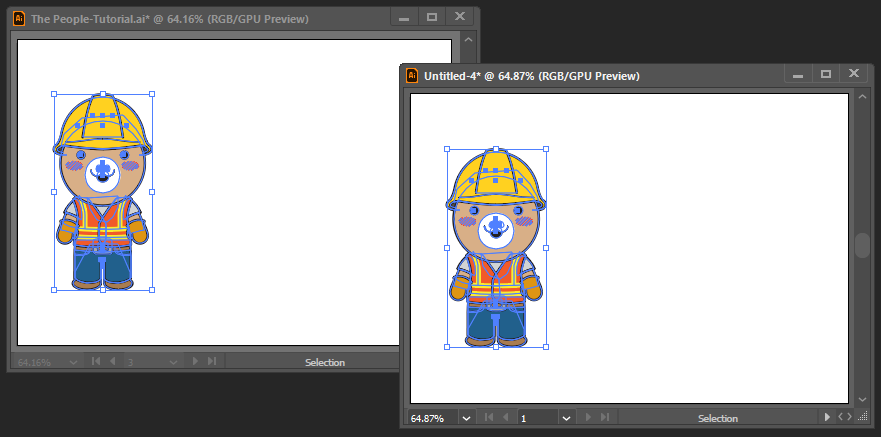The width and height of the screenshot is (881, 437).
Task: Go to next artboard in Untitled-4 window
Action: (587, 417)
